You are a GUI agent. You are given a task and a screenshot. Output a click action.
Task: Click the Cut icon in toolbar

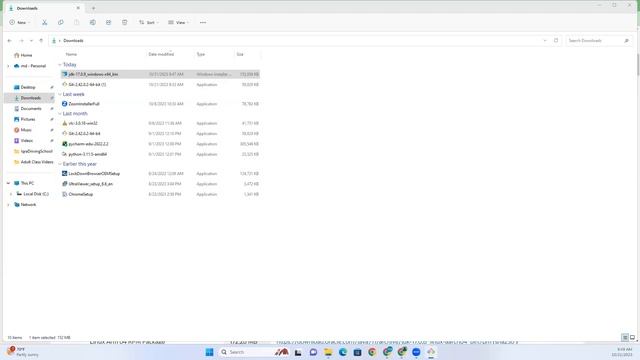coord(44,22)
